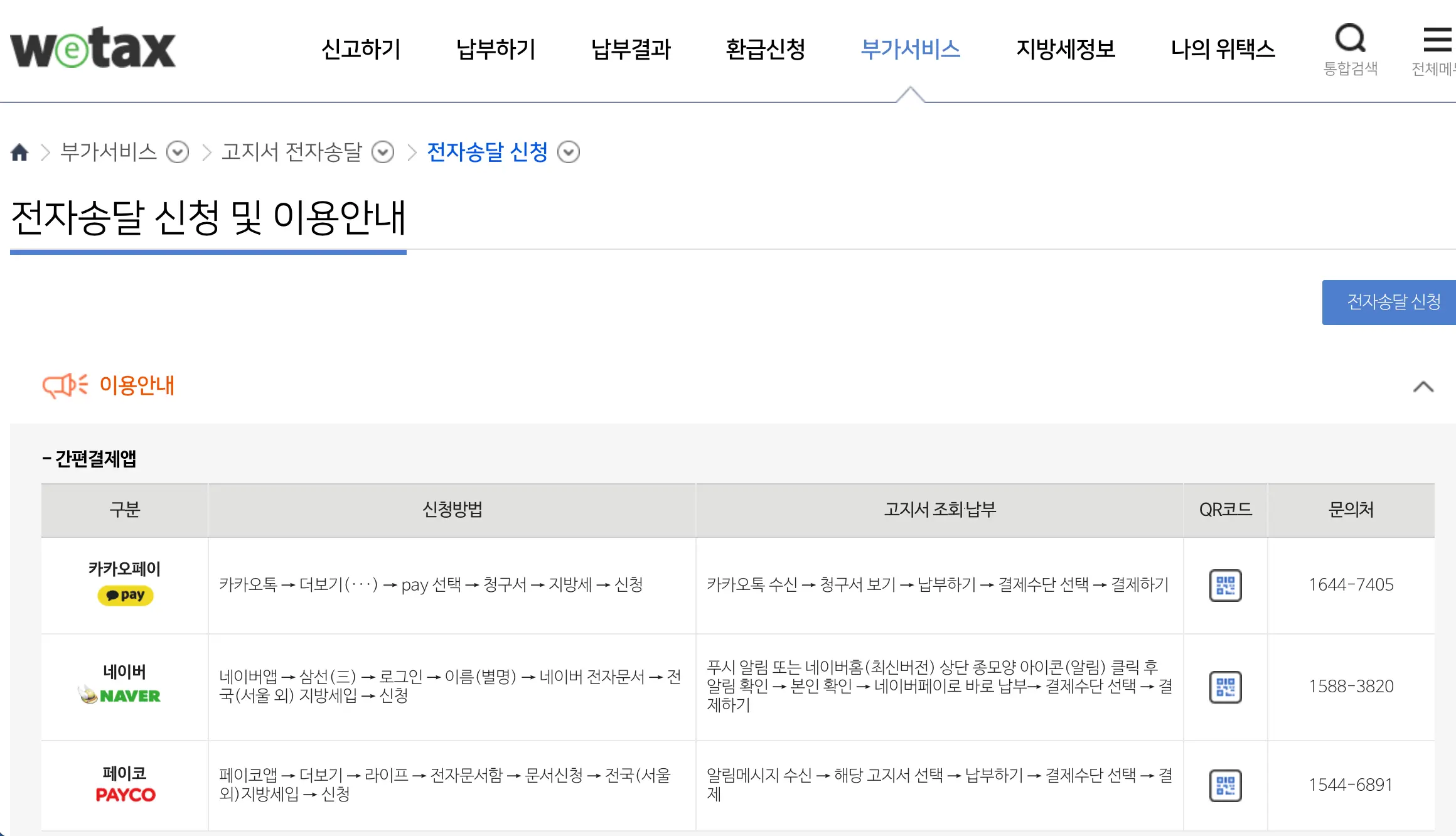
Task: Click the 카카오페이 pay logo
Action: click(125, 595)
